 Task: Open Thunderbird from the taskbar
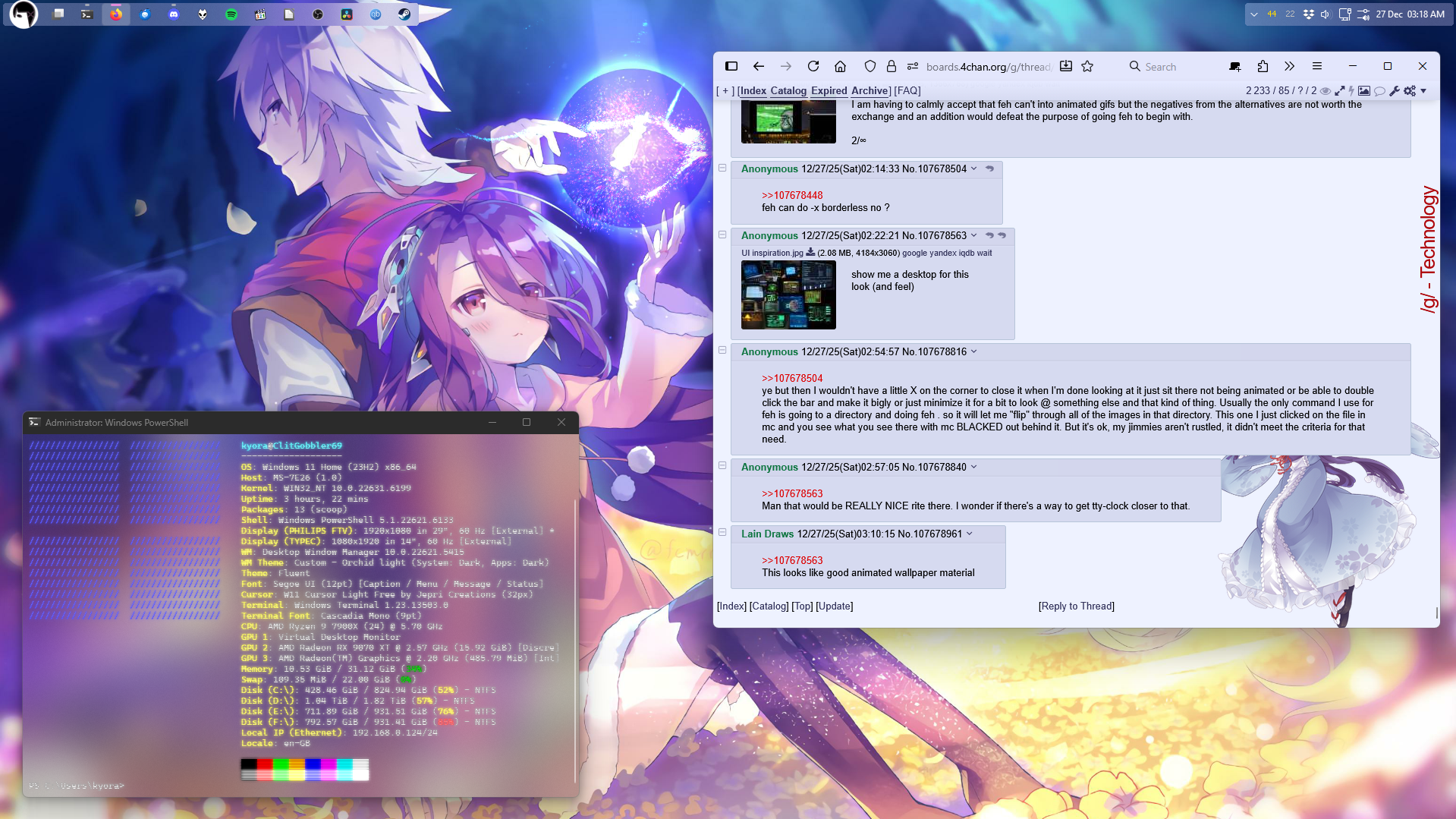coord(145,14)
